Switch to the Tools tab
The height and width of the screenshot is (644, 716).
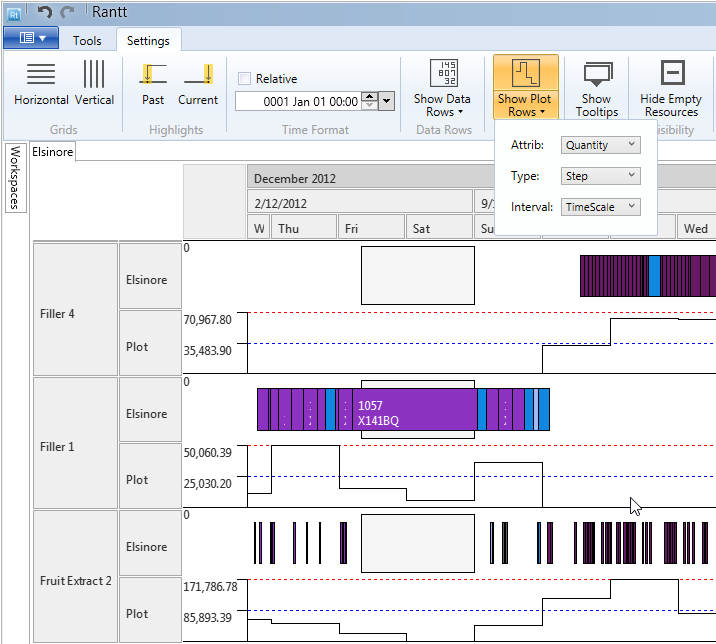87,41
